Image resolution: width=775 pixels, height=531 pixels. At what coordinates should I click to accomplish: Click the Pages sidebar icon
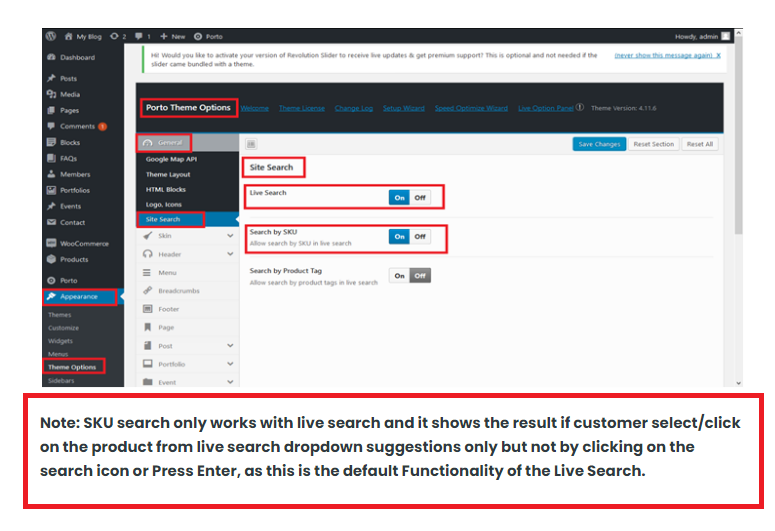(x=51, y=110)
